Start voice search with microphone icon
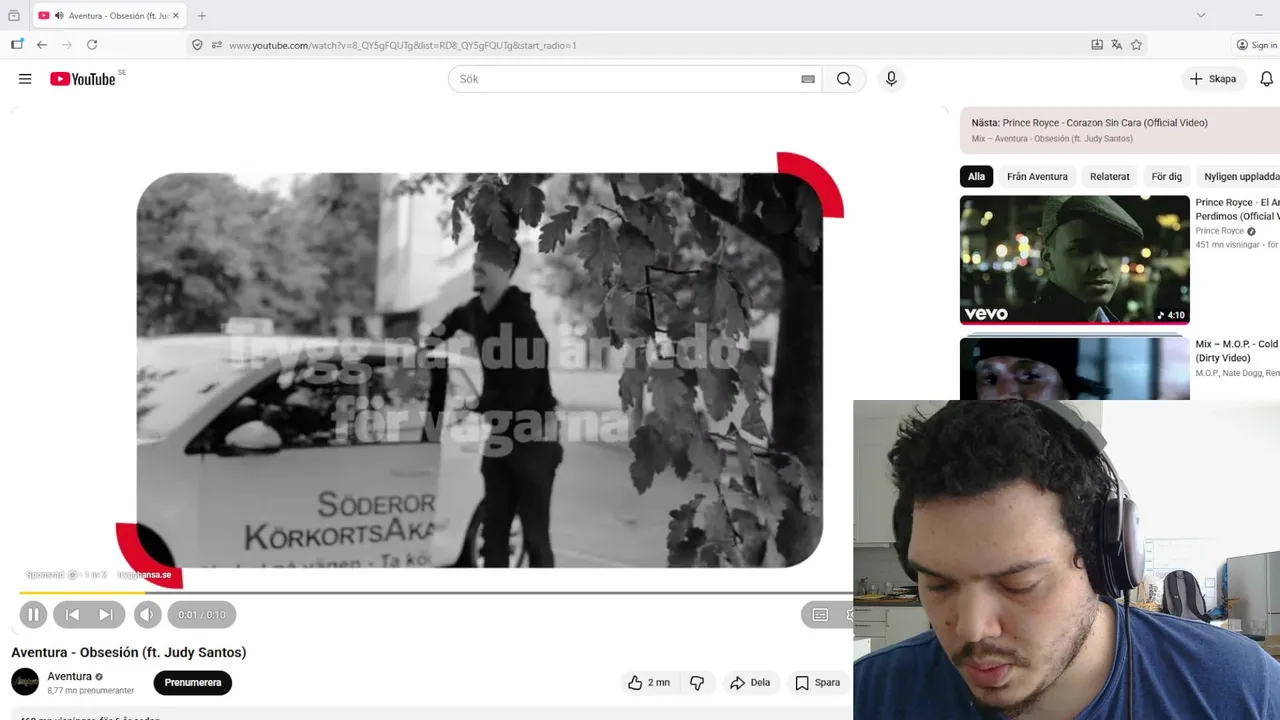Image resolution: width=1280 pixels, height=720 pixels. pos(891,79)
